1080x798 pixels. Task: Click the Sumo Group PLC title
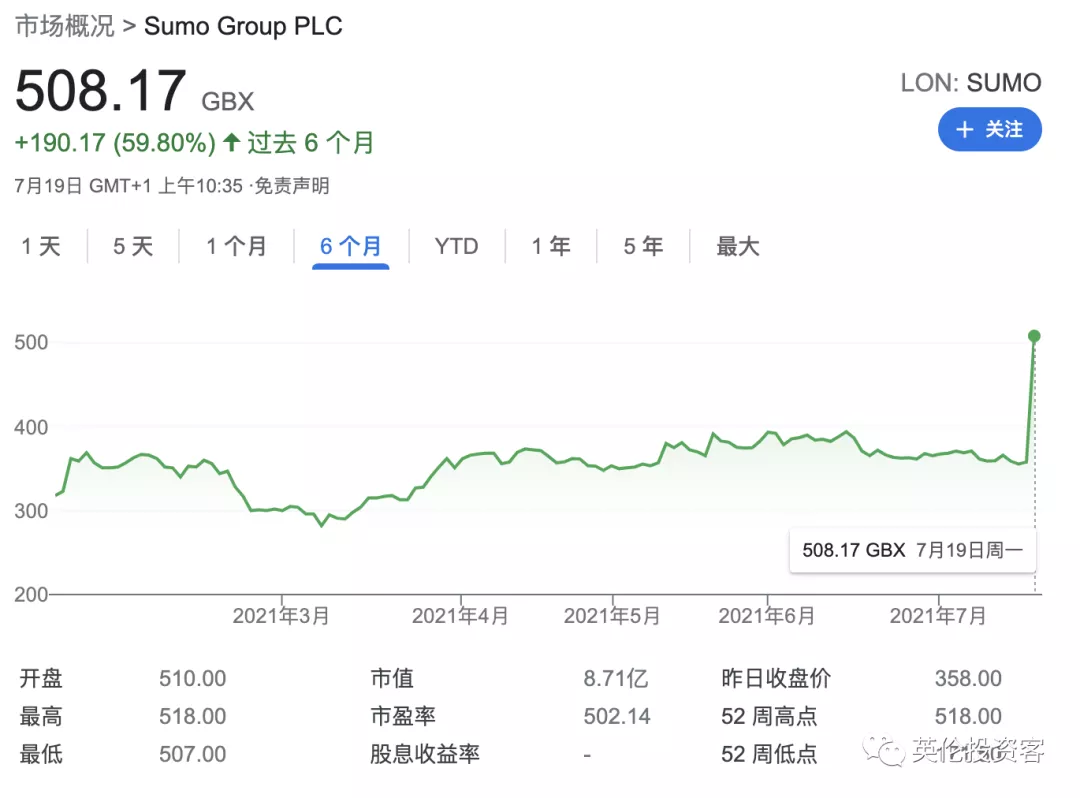(x=242, y=26)
